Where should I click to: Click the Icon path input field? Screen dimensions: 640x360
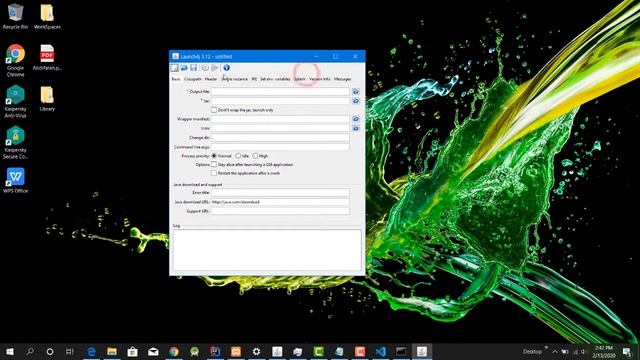pyautogui.click(x=280, y=128)
